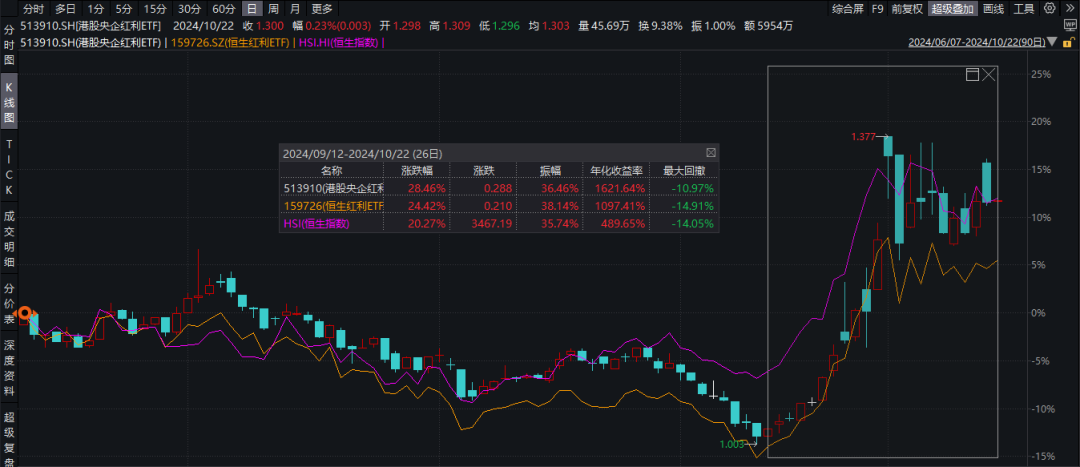Image resolution: width=1080 pixels, height=467 pixels.
Task: Close the selected range box
Action: pyautogui.click(x=989, y=75)
